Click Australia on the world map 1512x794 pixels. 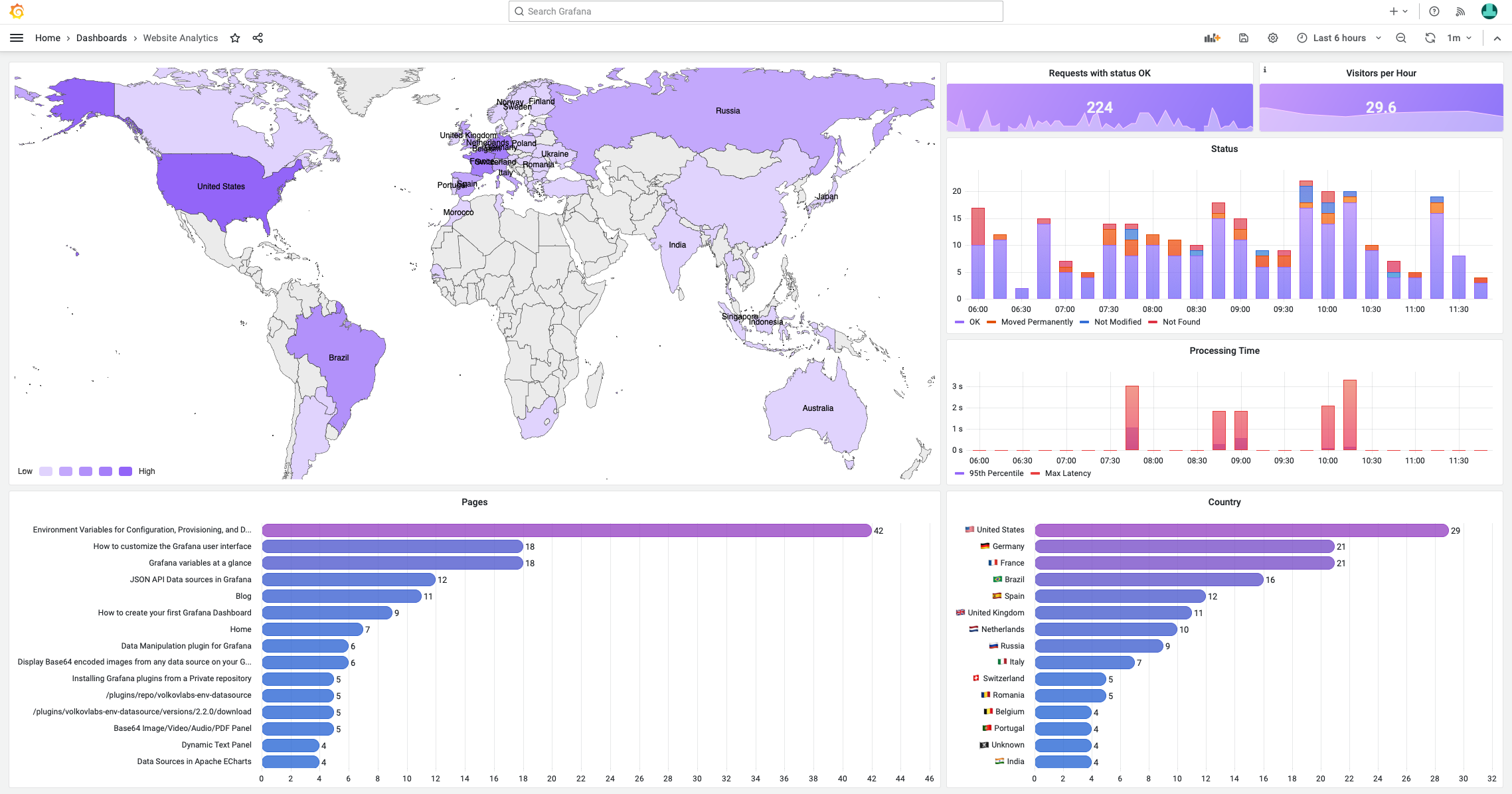817,408
